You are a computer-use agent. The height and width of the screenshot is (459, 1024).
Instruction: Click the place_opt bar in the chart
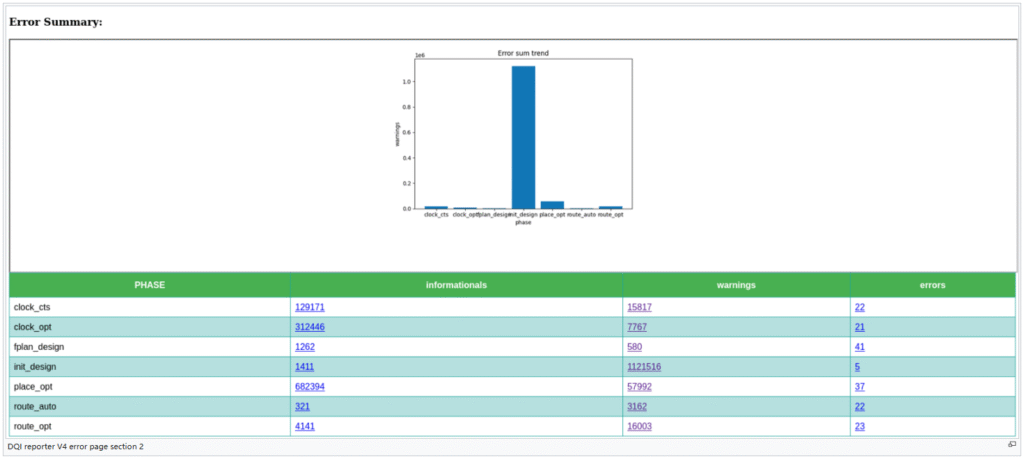click(x=552, y=204)
